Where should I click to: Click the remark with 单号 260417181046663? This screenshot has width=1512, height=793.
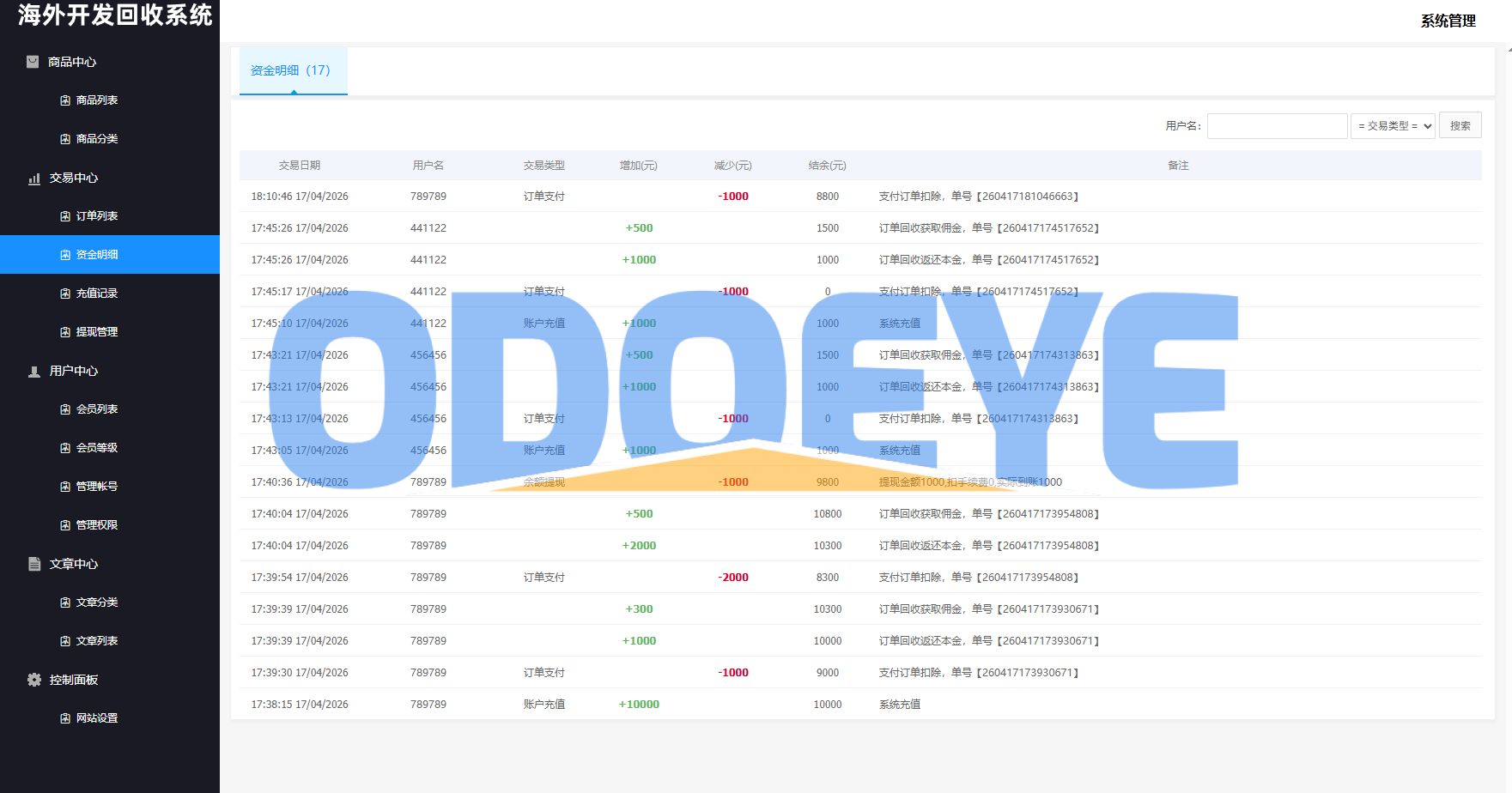tap(979, 197)
